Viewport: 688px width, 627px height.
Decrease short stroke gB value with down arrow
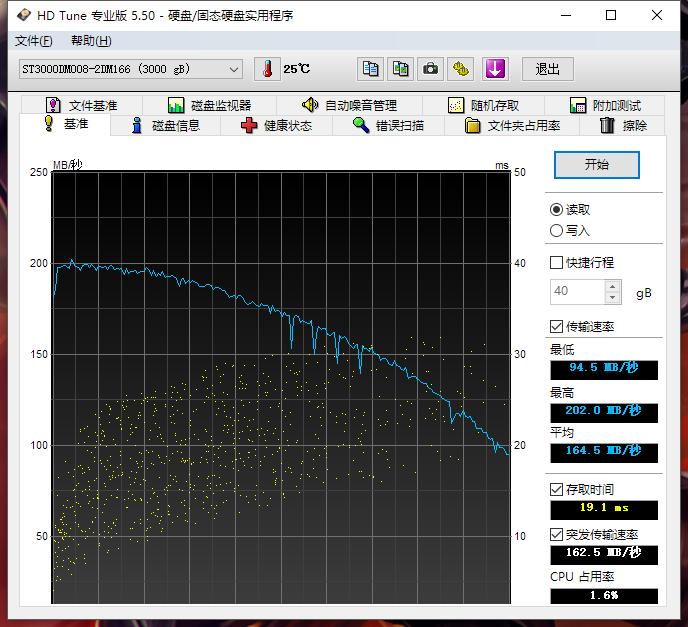tap(613, 297)
